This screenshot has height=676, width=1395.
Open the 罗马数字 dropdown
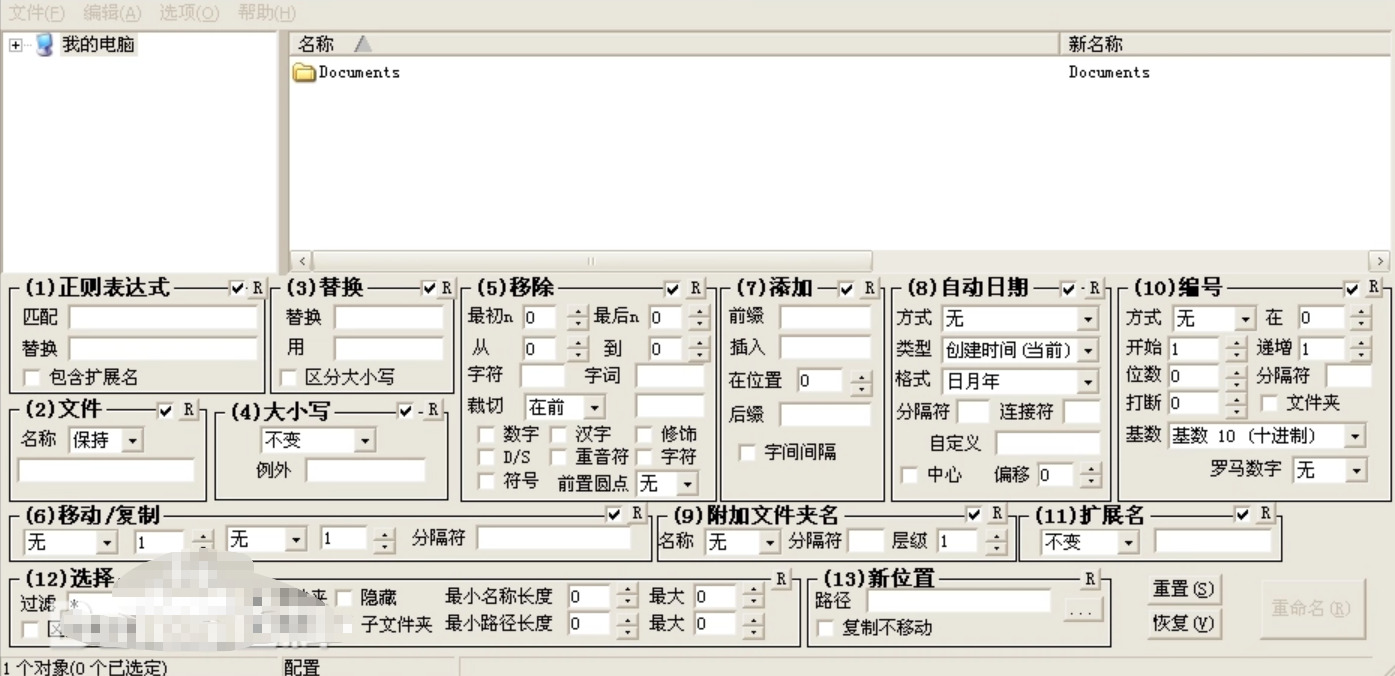[1355, 469]
